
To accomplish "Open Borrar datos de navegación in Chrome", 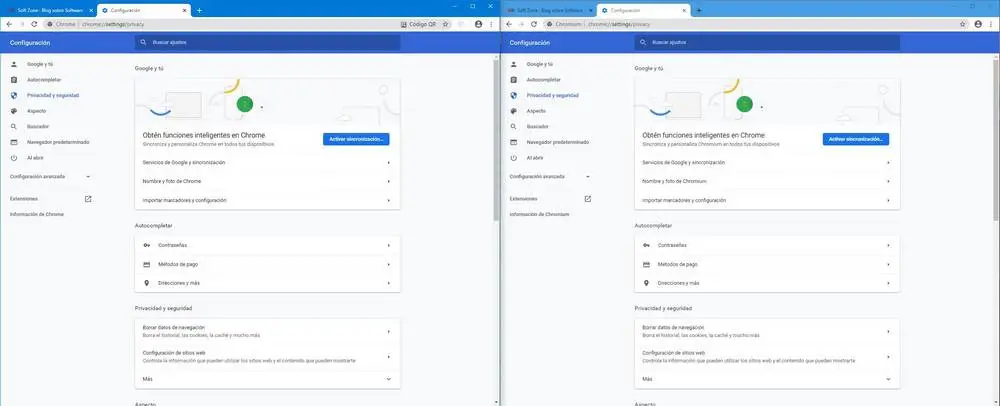I will pos(267,331).
